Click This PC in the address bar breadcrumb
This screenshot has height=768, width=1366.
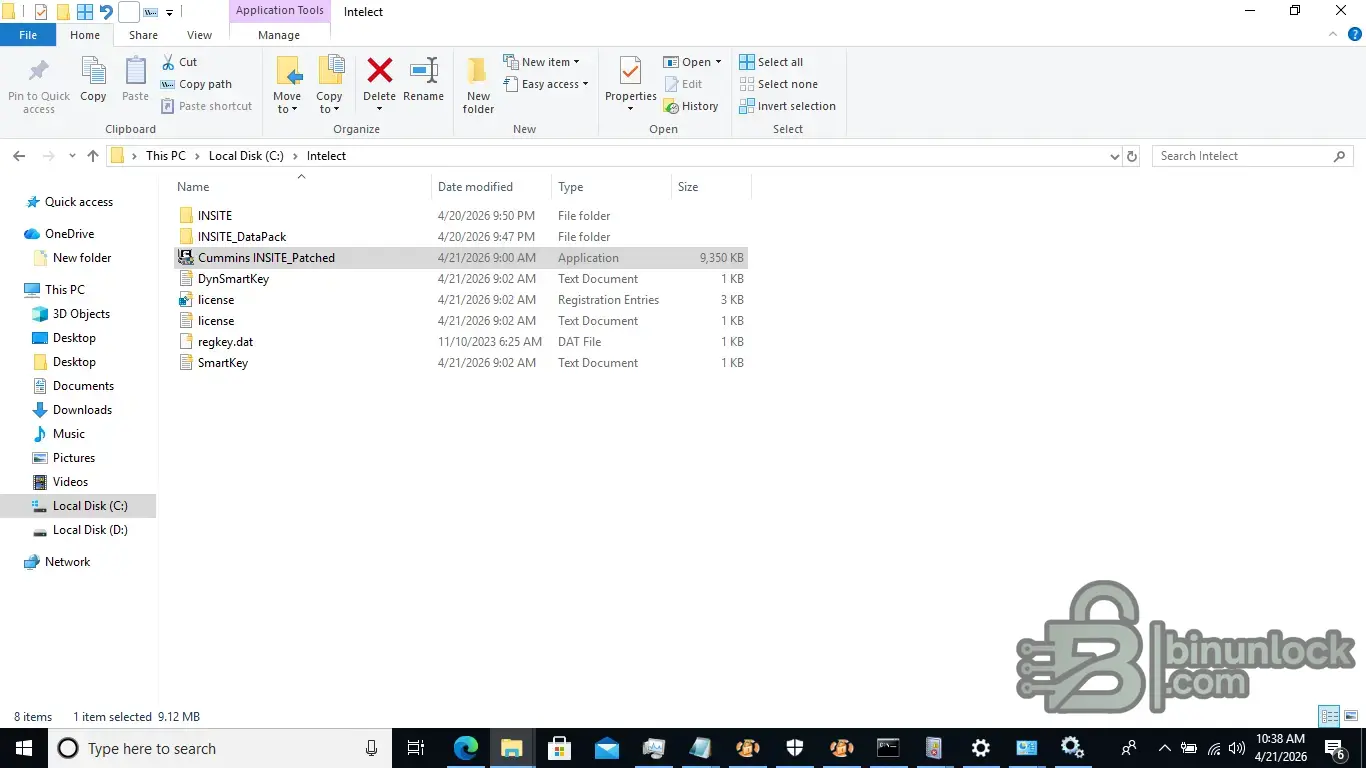click(x=166, y=156)
